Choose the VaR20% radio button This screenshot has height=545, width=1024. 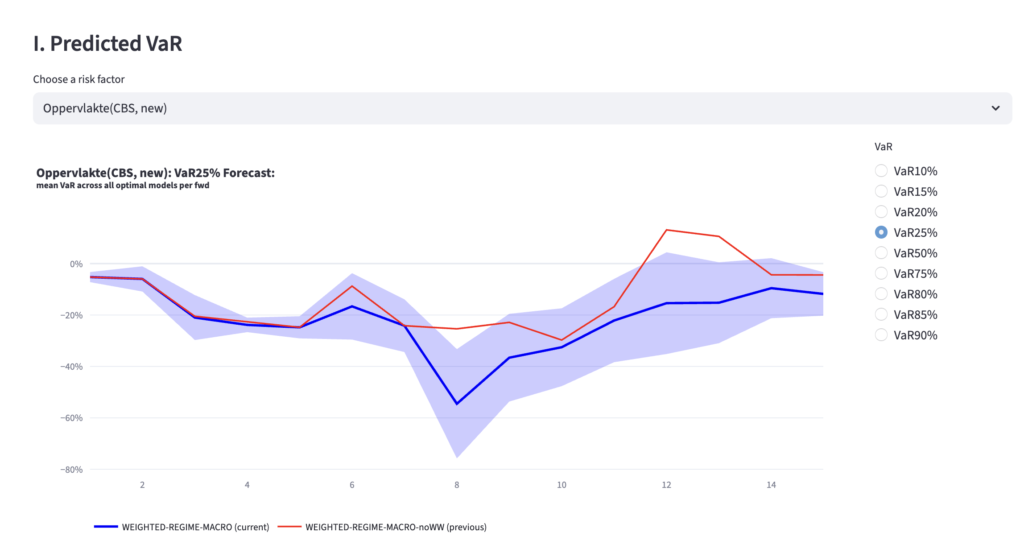(881, 212)
